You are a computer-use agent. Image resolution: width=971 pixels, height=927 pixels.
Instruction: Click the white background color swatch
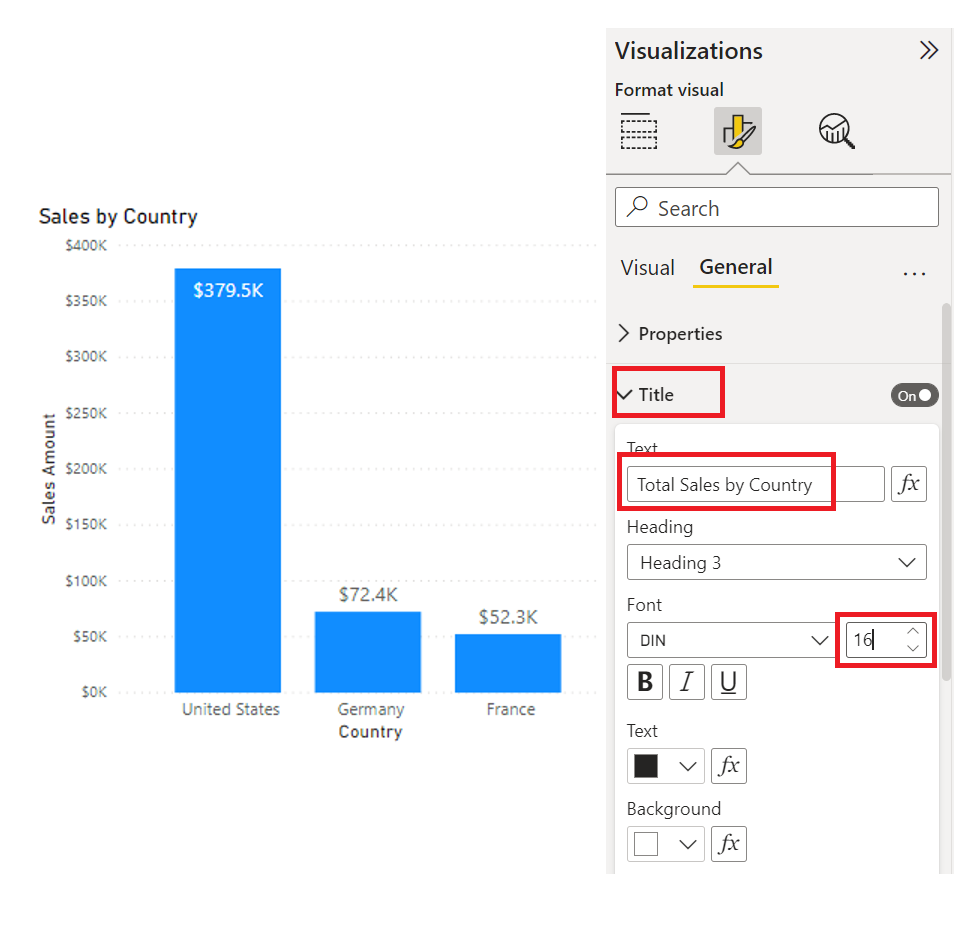coord(646,843)
